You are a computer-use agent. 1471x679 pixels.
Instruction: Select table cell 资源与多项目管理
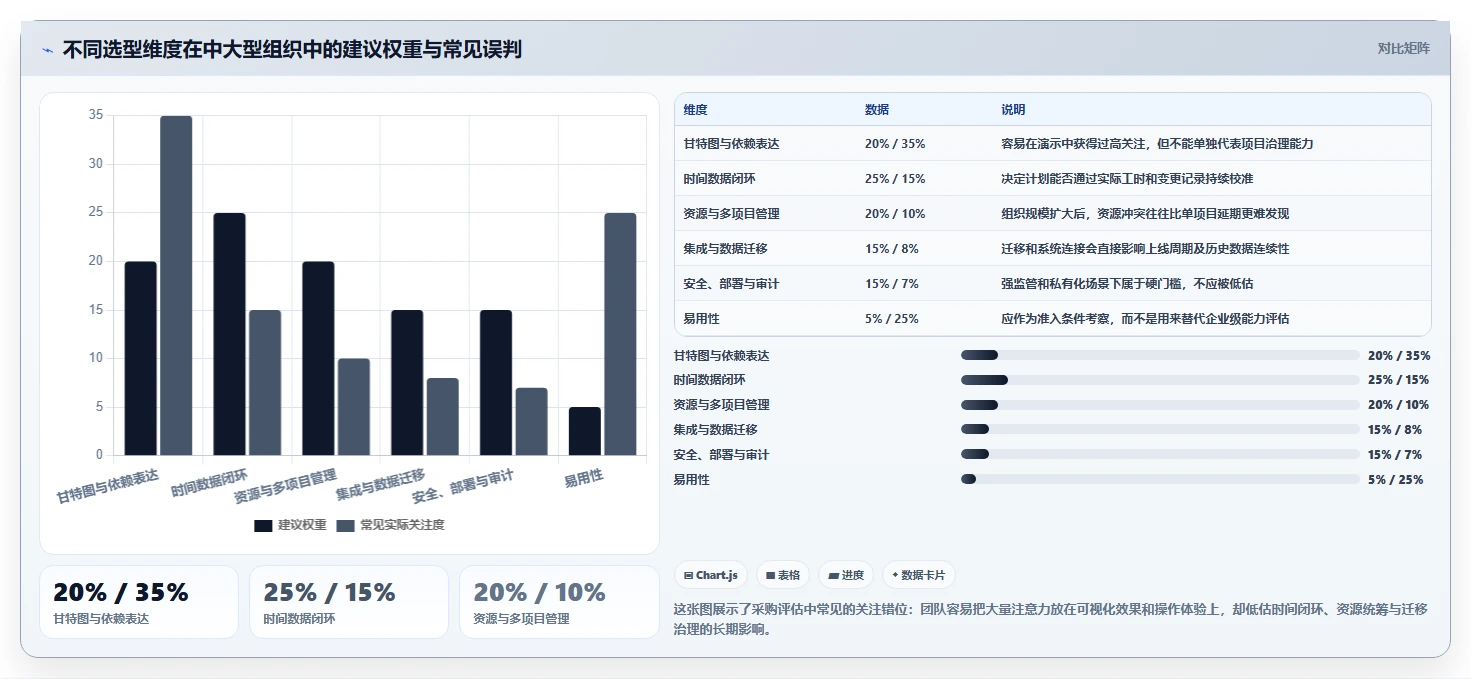pyautogui.click(x=732, y=214)
